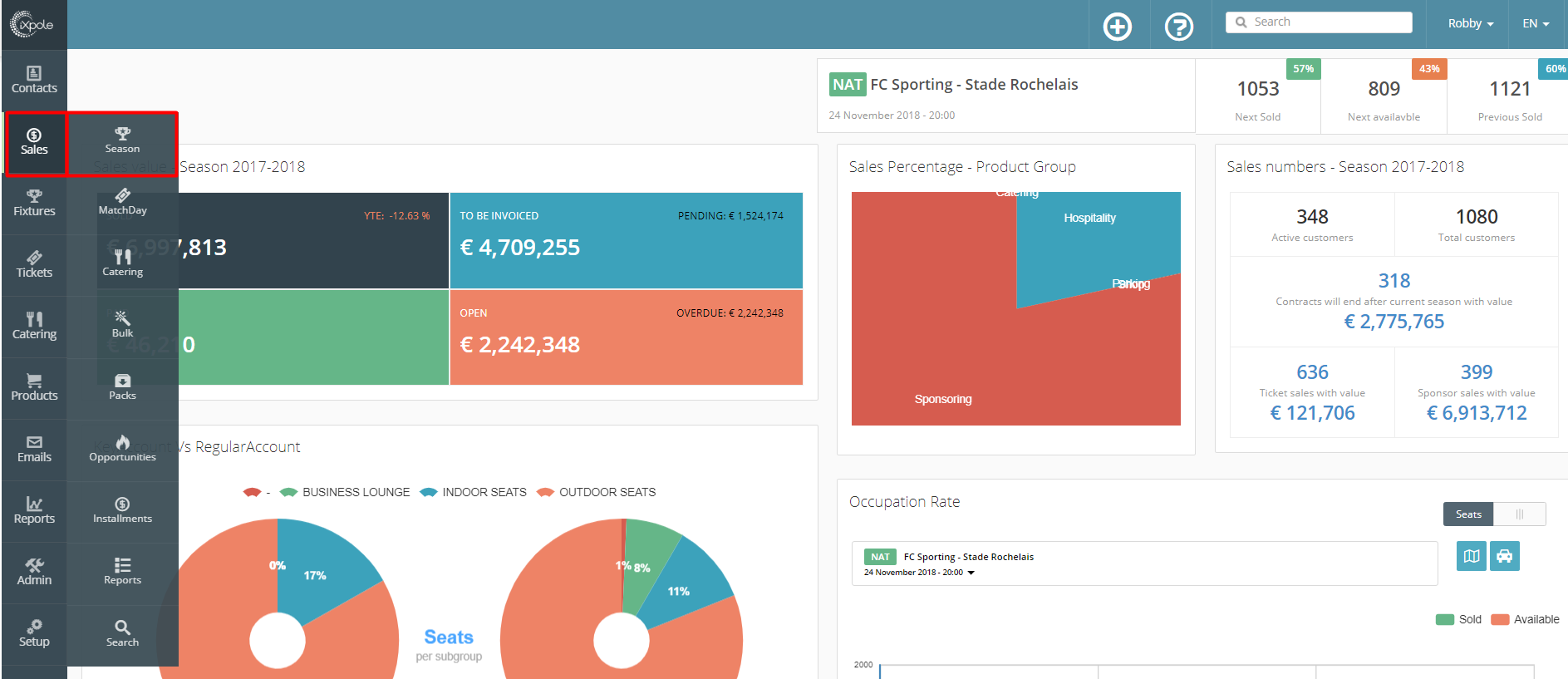Click the Sponsoring block in treemap
Image resolution: width=1568 pixels, height=679 pixels.
point(943,400)
